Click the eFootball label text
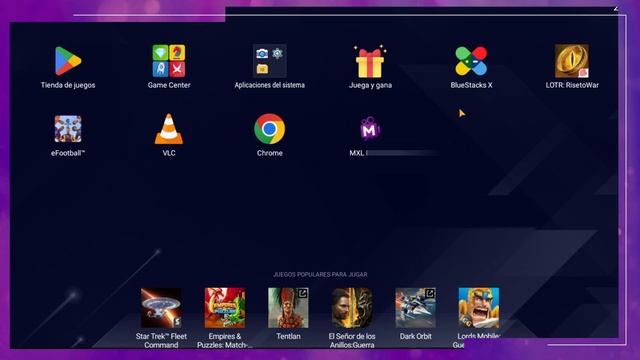The image size is (640, 360). [x=68, y=153]
